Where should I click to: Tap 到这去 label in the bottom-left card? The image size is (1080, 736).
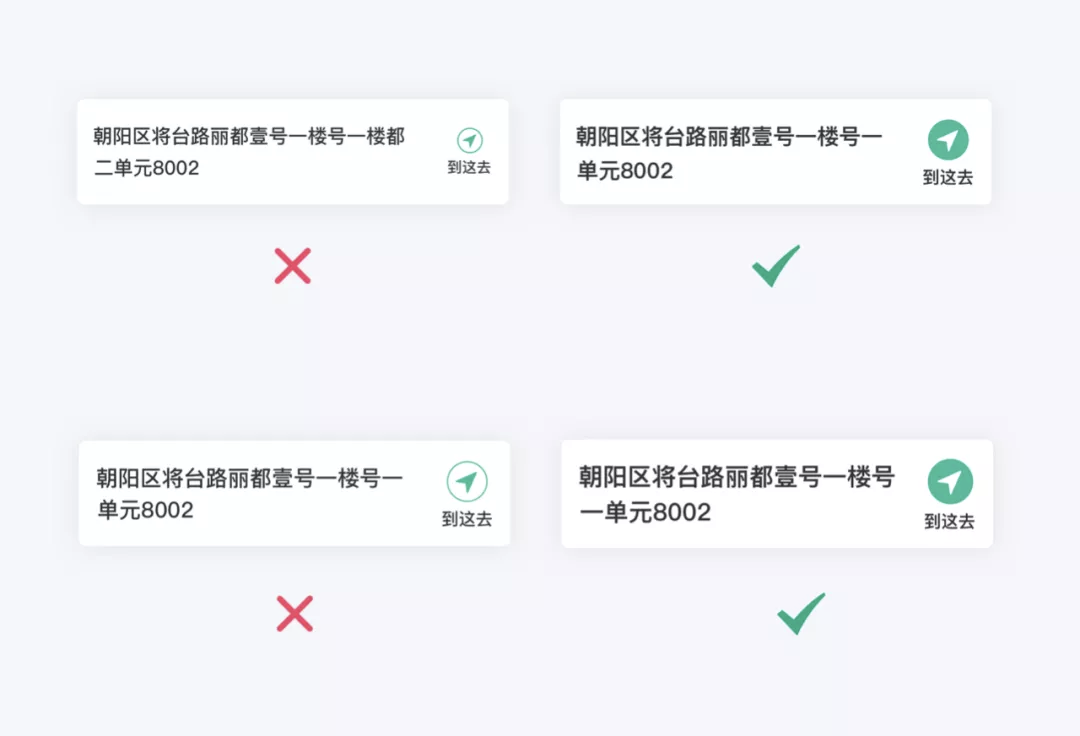pos(467,519)
